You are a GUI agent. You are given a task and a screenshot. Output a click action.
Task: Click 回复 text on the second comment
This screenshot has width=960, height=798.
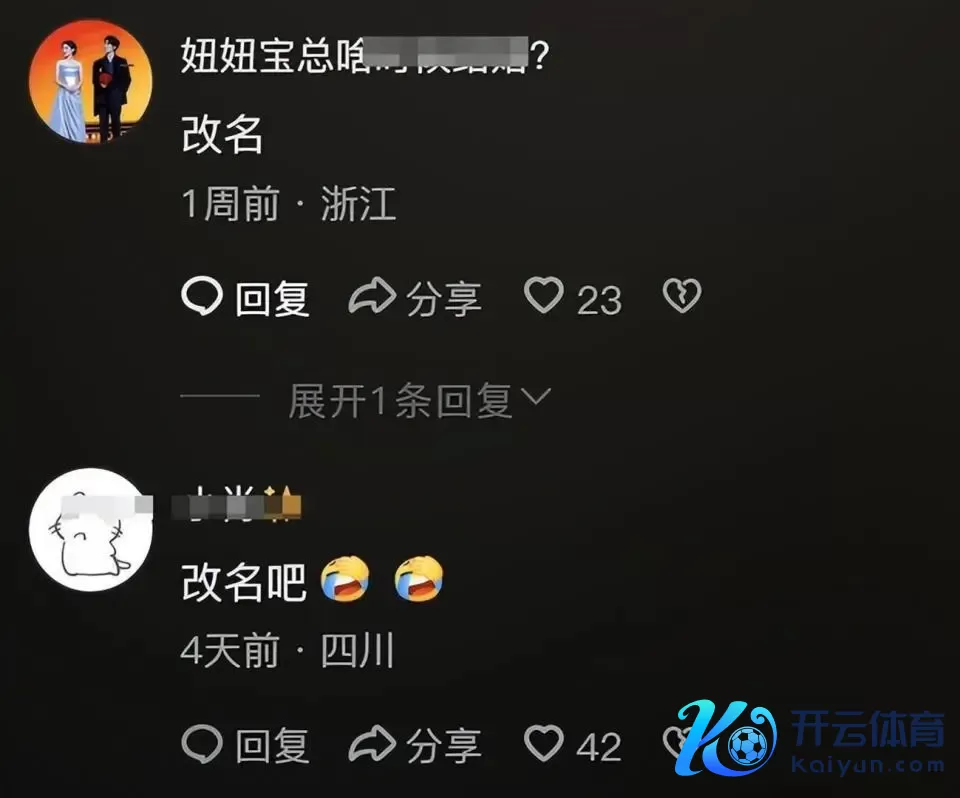click(272, 746)
